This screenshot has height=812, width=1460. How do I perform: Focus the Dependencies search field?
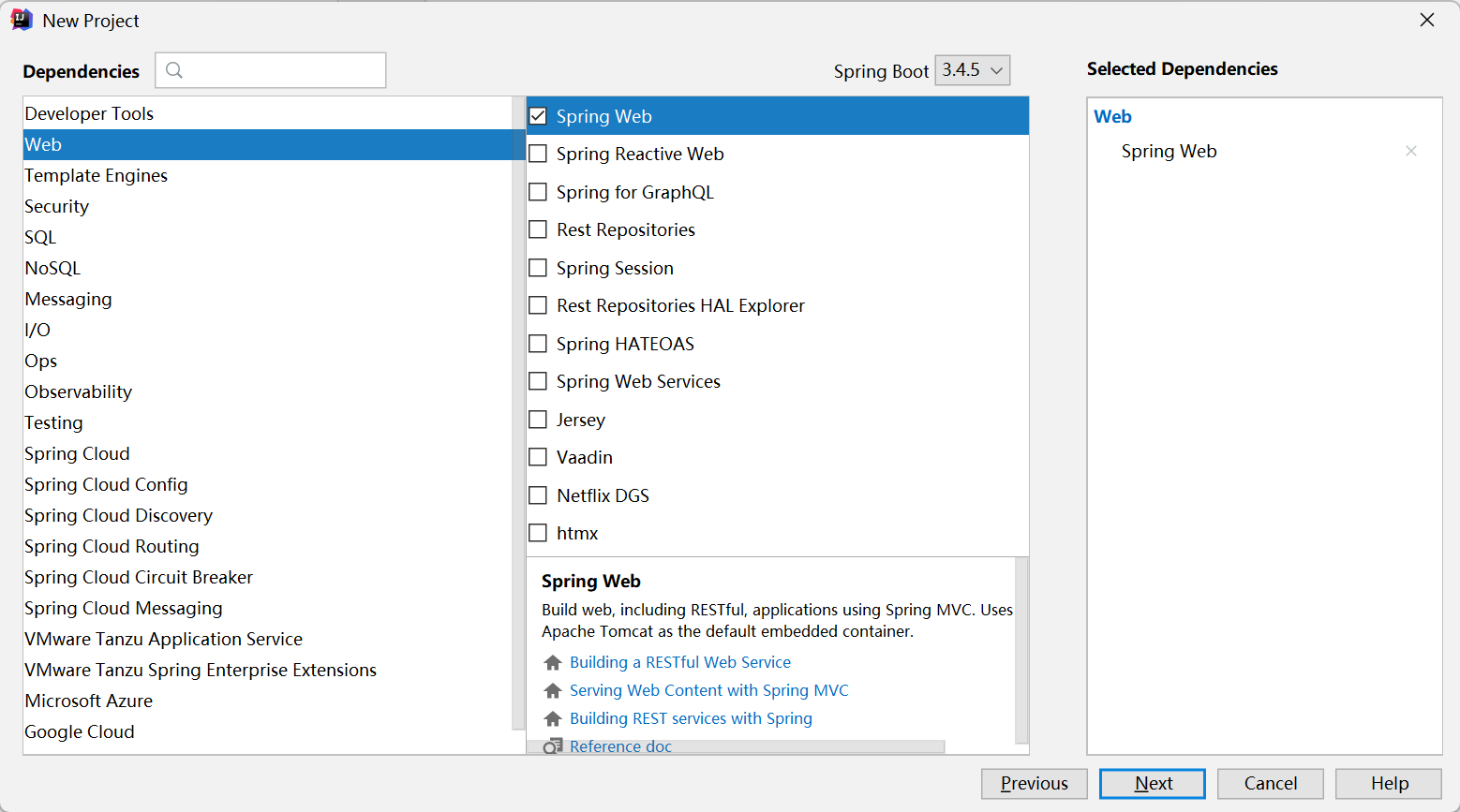(281, 70)
